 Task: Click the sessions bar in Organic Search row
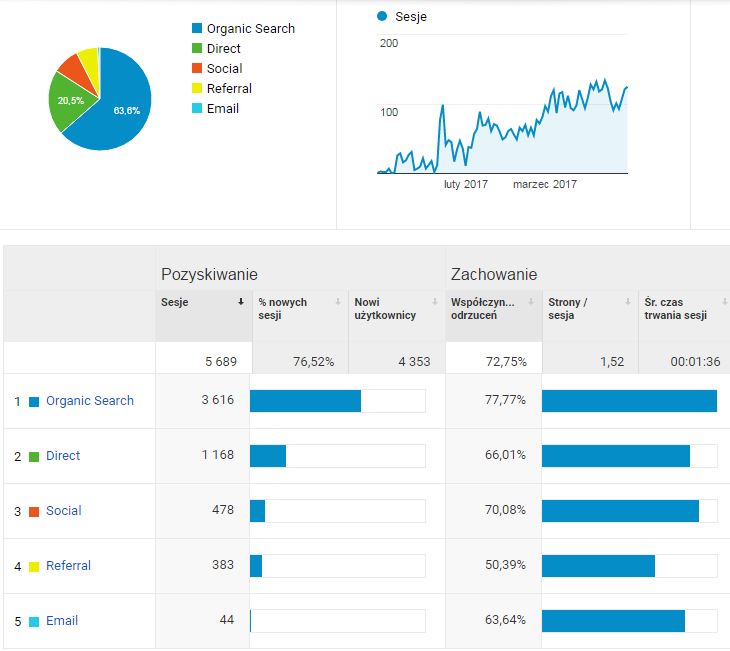tap(305, 401)
